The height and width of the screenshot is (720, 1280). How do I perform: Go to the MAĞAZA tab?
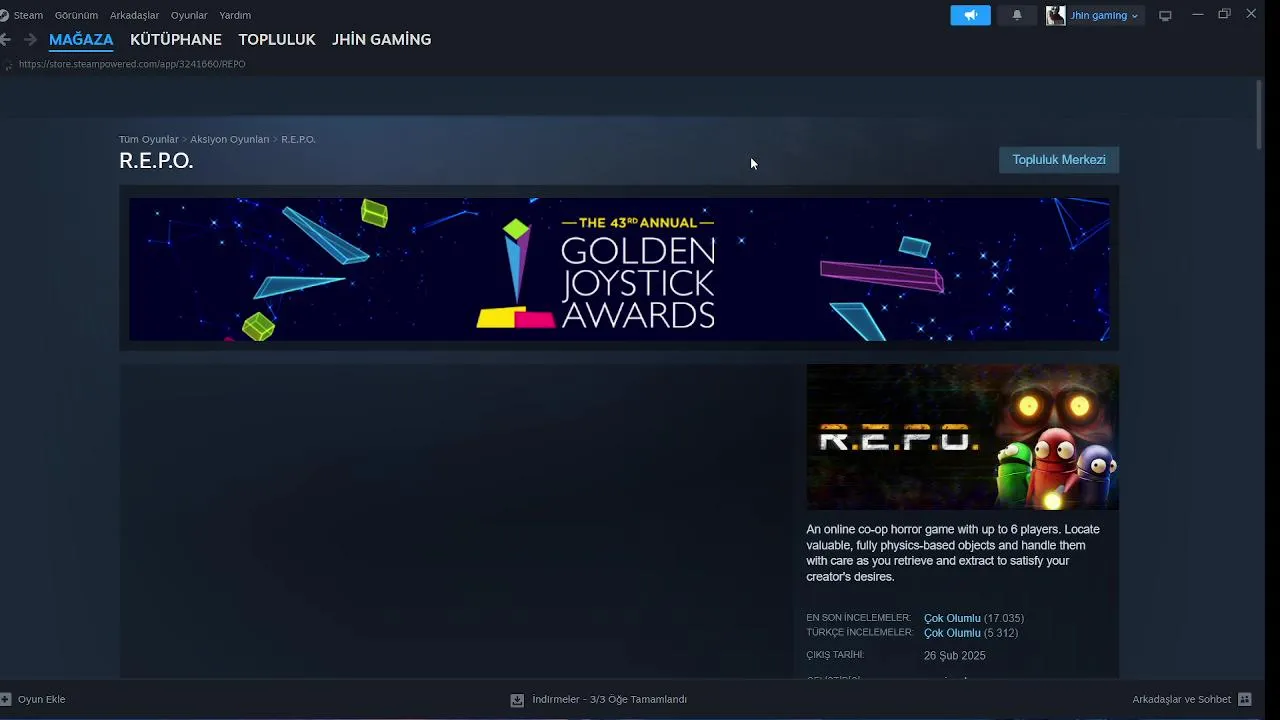(81, 39)
